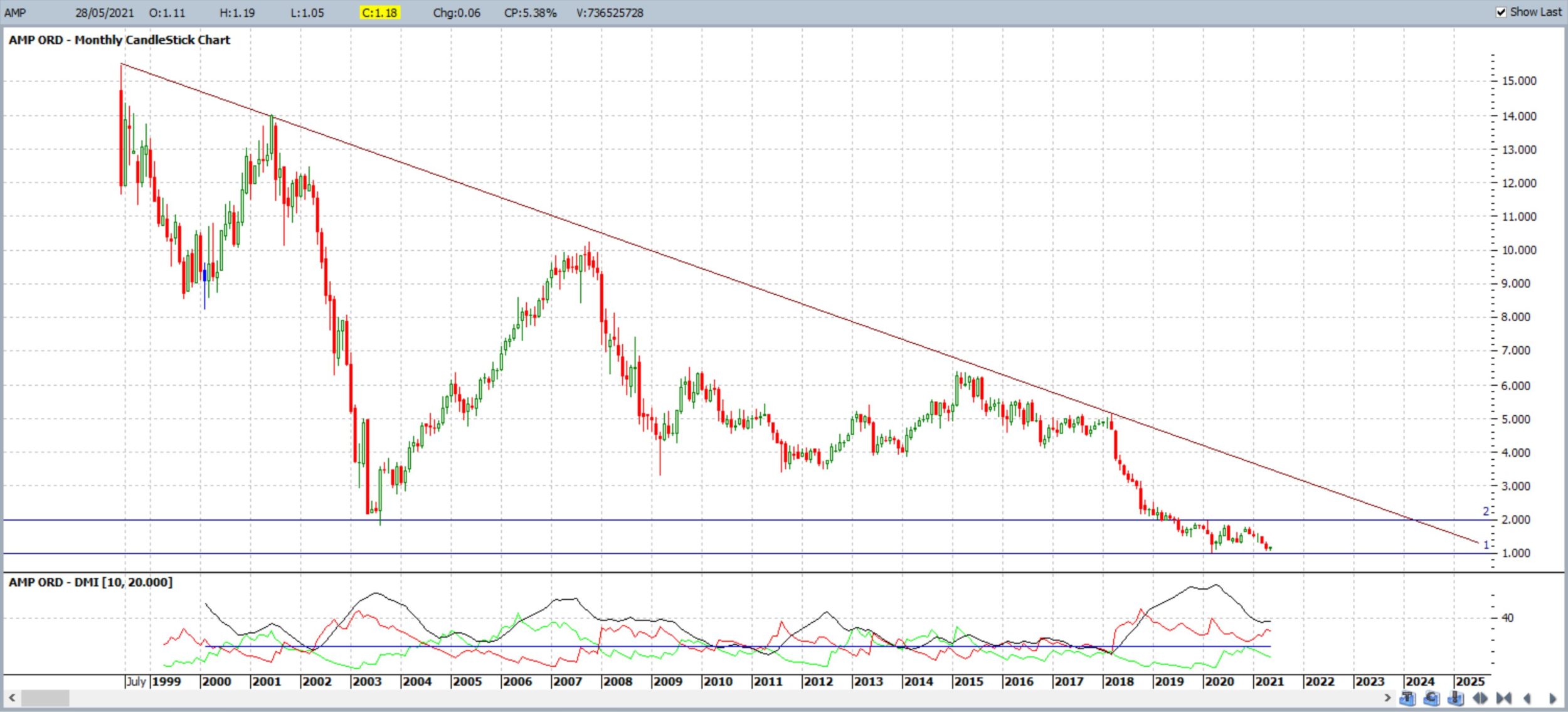Click the AMP ORD Monthly CandleStick Chart title
The width and height of the screenshot is (1568, 712).
click(x=119, y=40)
